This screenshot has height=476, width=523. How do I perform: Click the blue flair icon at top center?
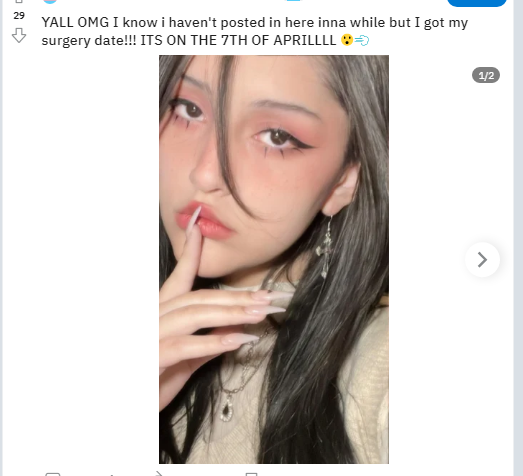tap(295, 1)
